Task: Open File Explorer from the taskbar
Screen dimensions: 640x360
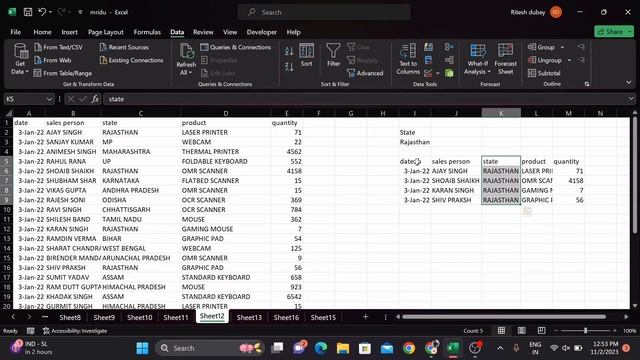Action: point(343,348)
